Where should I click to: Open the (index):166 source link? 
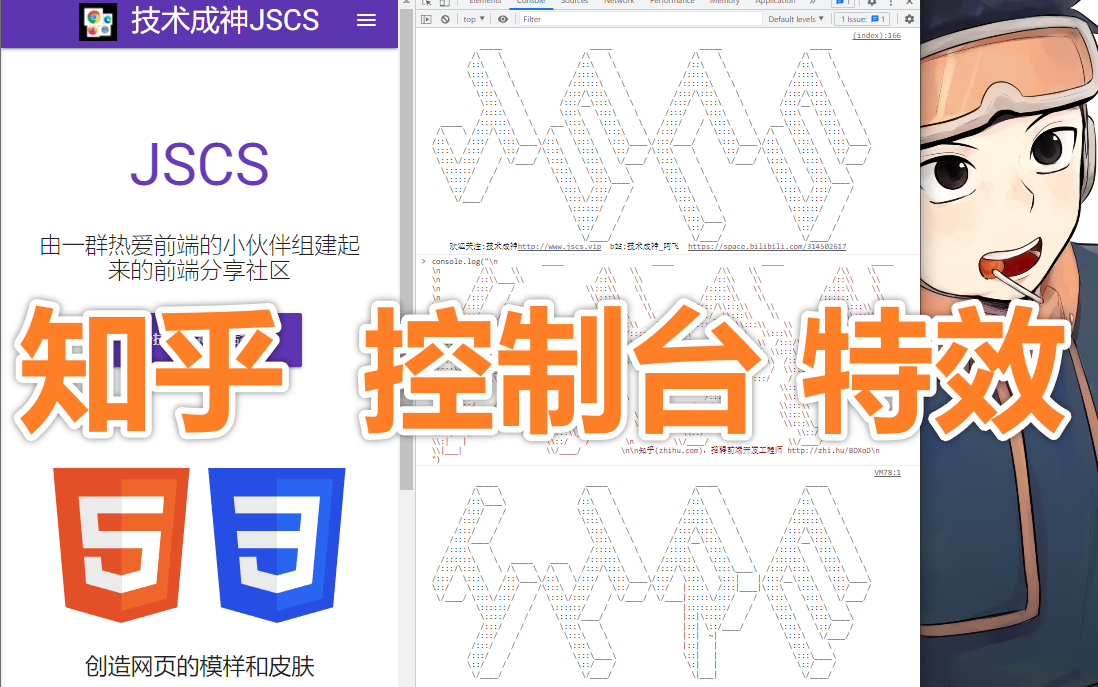877,35
